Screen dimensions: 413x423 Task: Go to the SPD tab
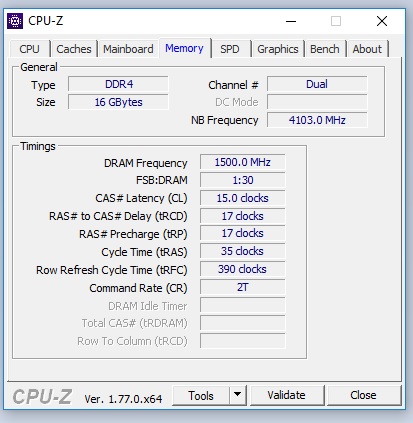click(x=230, y=49)
